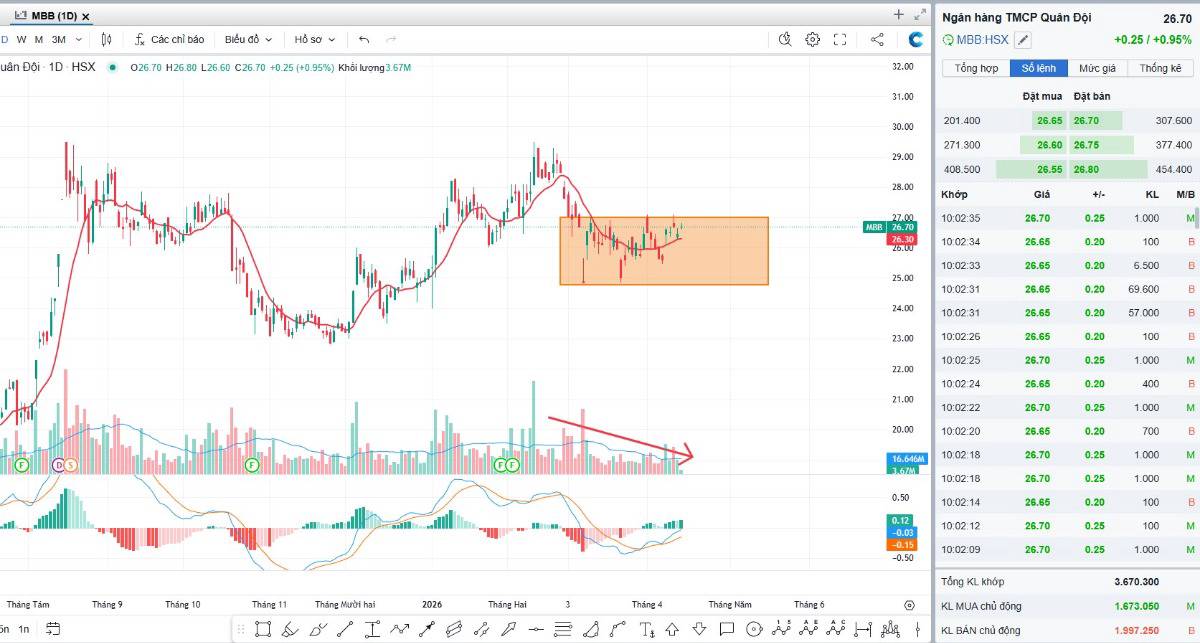Select the brush drawing tool
This screenshot has height=643, width=1200.
pos(317,629)
